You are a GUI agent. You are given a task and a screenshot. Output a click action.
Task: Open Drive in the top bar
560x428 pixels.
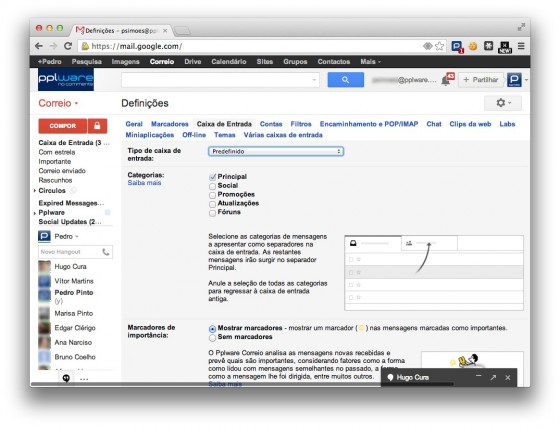click(x=192, y=62)
